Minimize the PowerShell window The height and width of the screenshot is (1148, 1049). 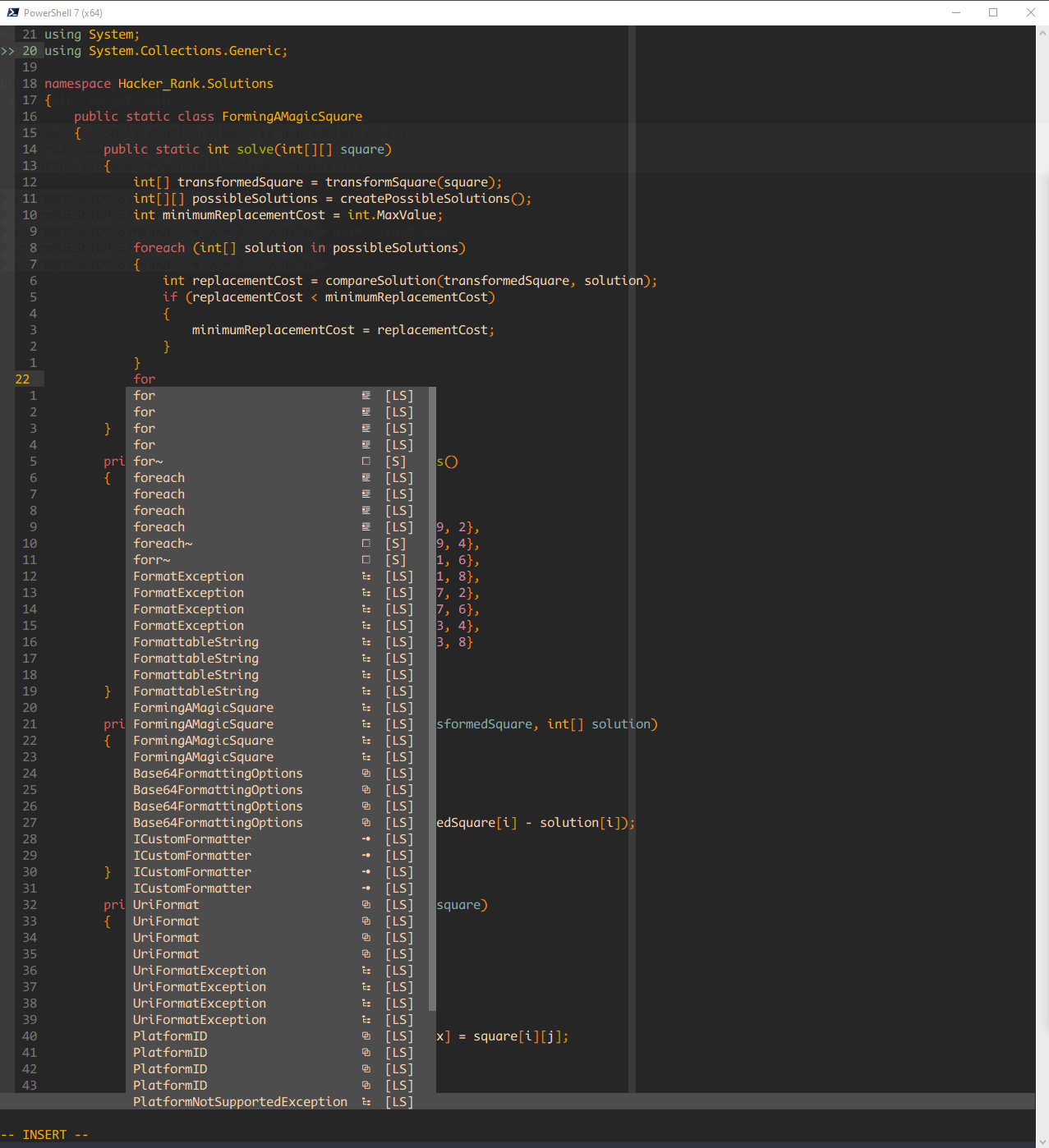(955, 12)
